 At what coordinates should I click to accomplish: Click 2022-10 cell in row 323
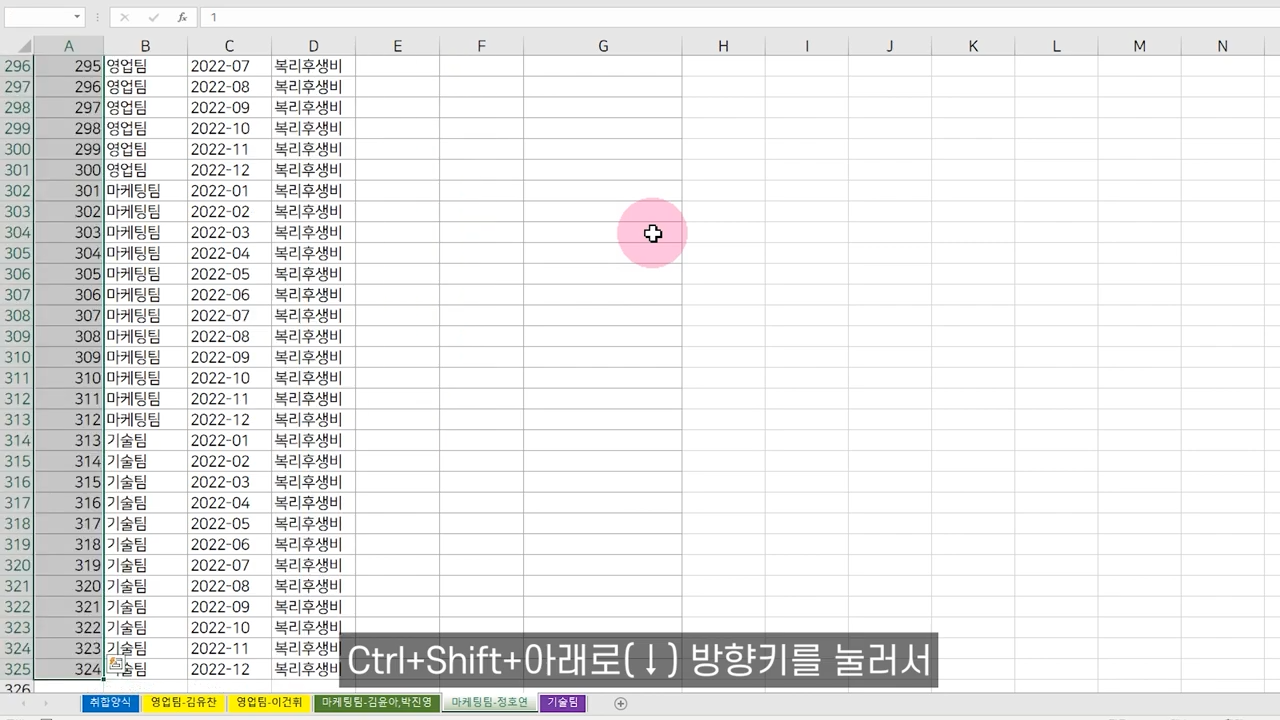(x=229, y=628)
